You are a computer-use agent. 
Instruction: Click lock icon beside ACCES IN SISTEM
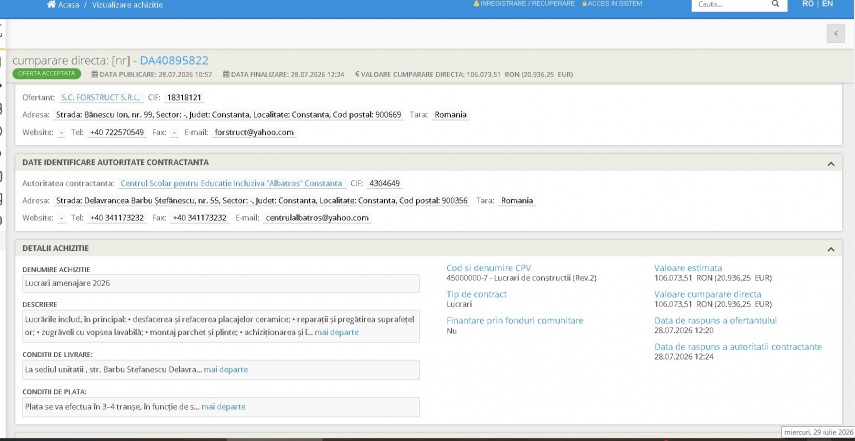pyautogui.click(x=585, y=4)
